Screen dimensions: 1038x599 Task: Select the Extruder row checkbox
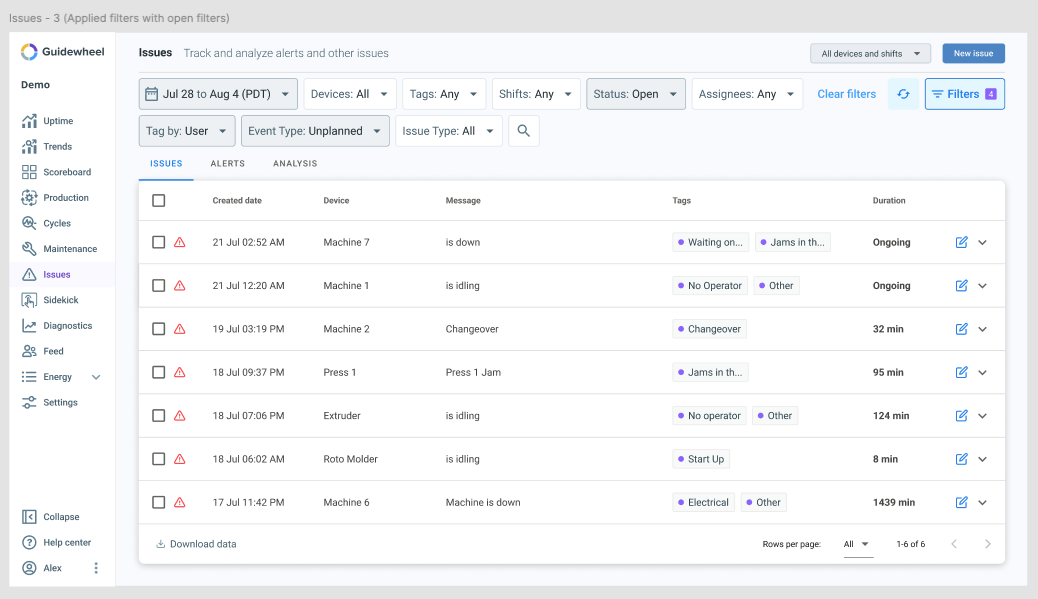pos(159,416)
